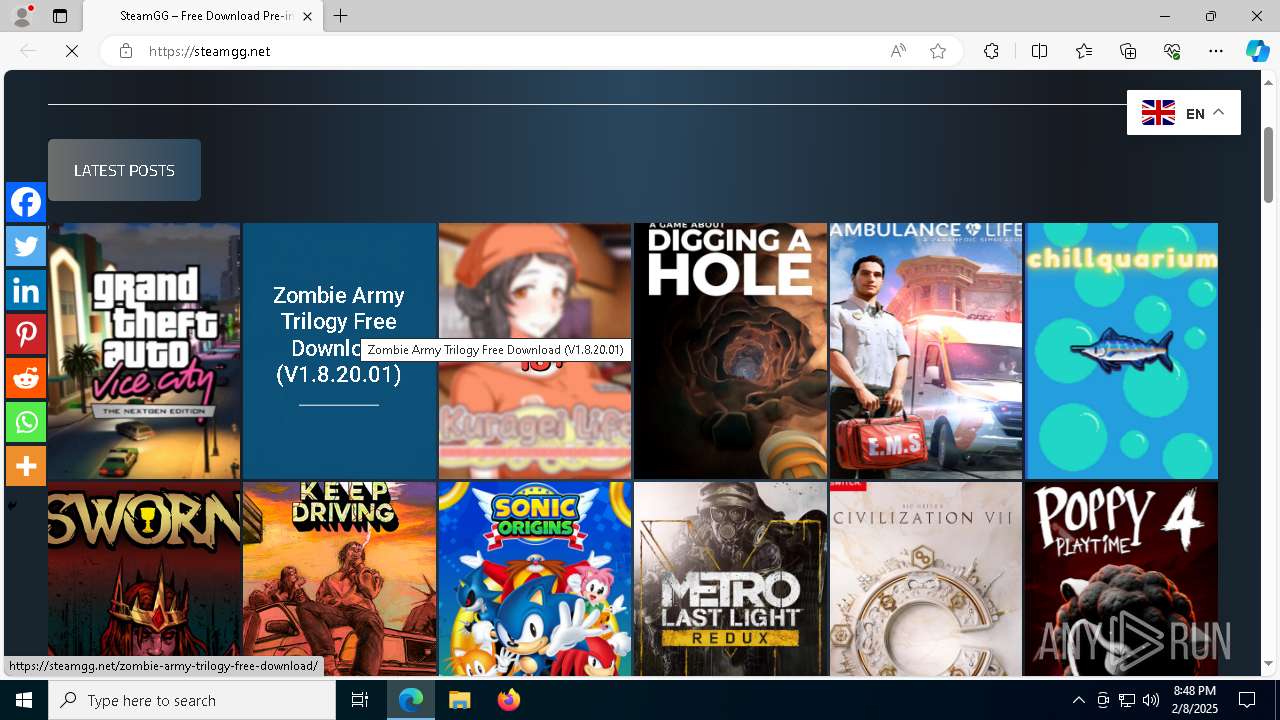Hide the social share sidebar arrow

click(12, 506)
